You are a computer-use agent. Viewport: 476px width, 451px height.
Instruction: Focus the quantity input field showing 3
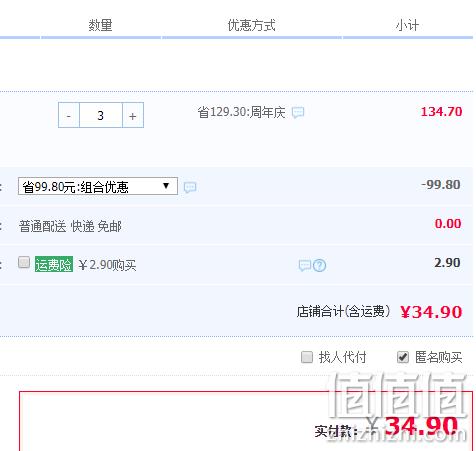tap(101, 115)
